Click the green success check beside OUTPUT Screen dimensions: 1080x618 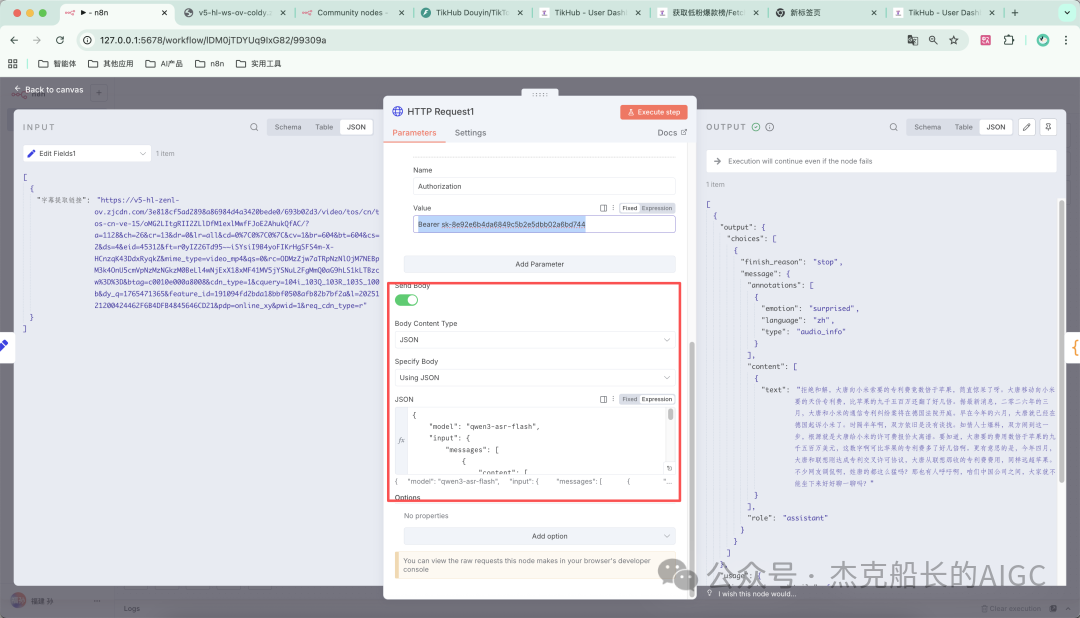click(x=756, y=127)
